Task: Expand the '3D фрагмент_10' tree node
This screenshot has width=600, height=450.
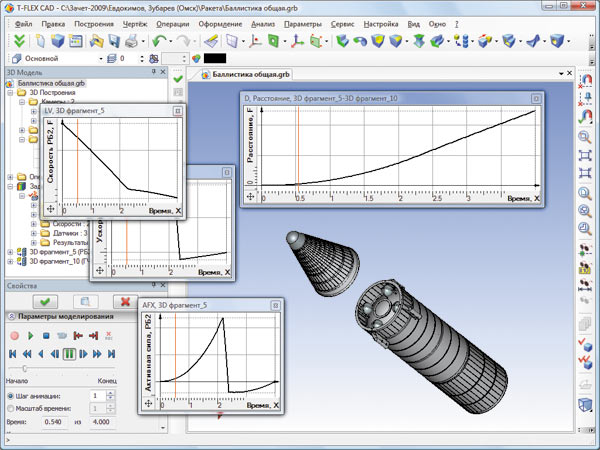Action: [10, 262]
